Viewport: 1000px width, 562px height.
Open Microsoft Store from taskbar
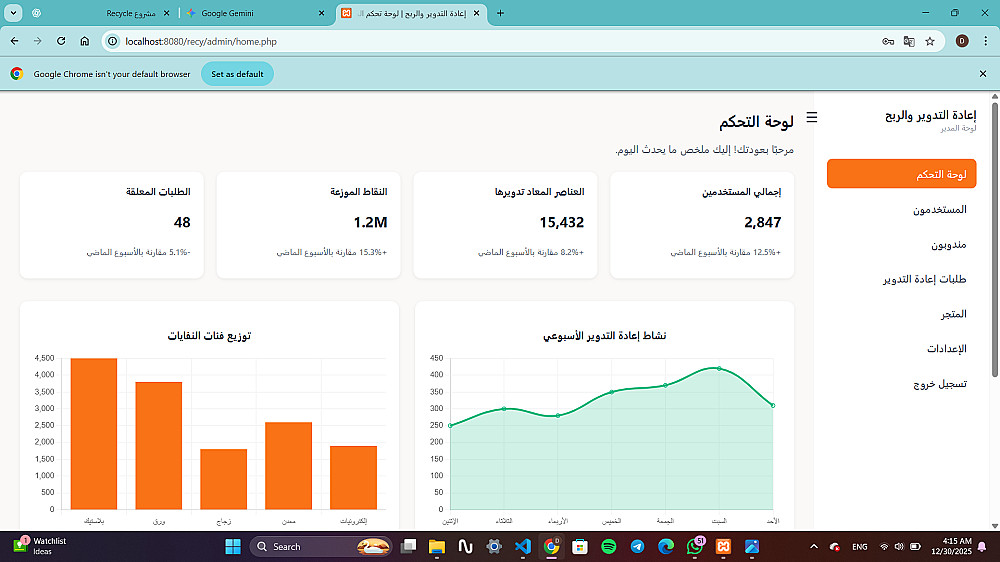[580, 547]
